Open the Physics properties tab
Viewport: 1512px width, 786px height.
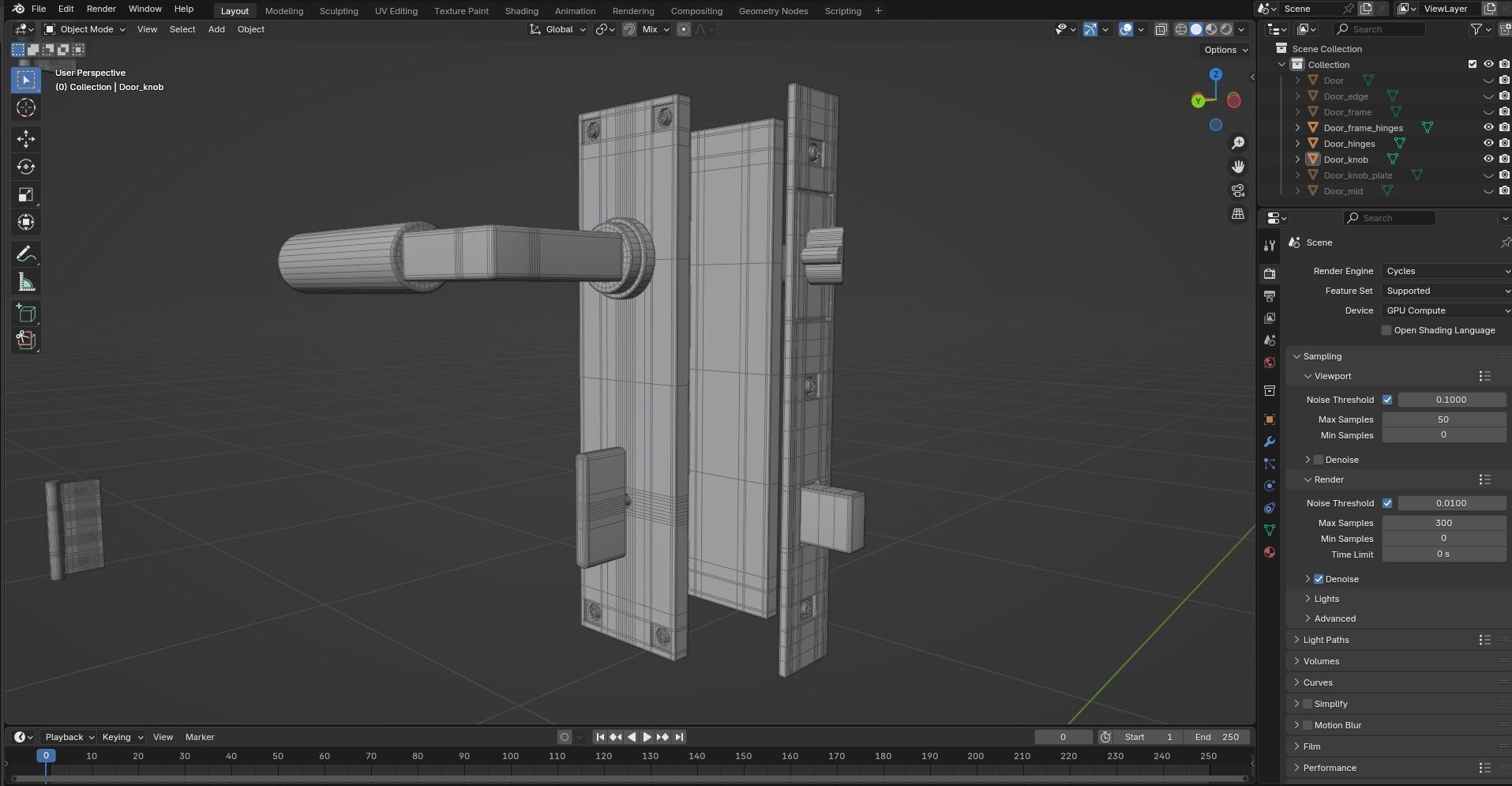pyautogui.click(x=1270, y=486)
